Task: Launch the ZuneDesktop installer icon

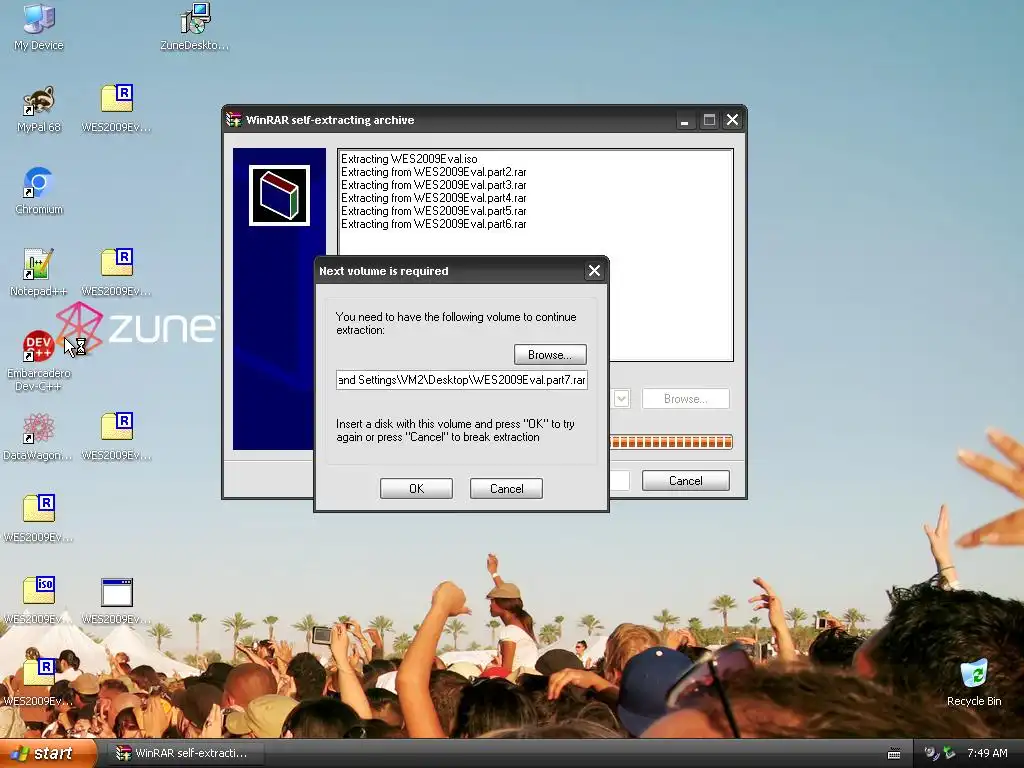Action: click(x=195, y=27)
